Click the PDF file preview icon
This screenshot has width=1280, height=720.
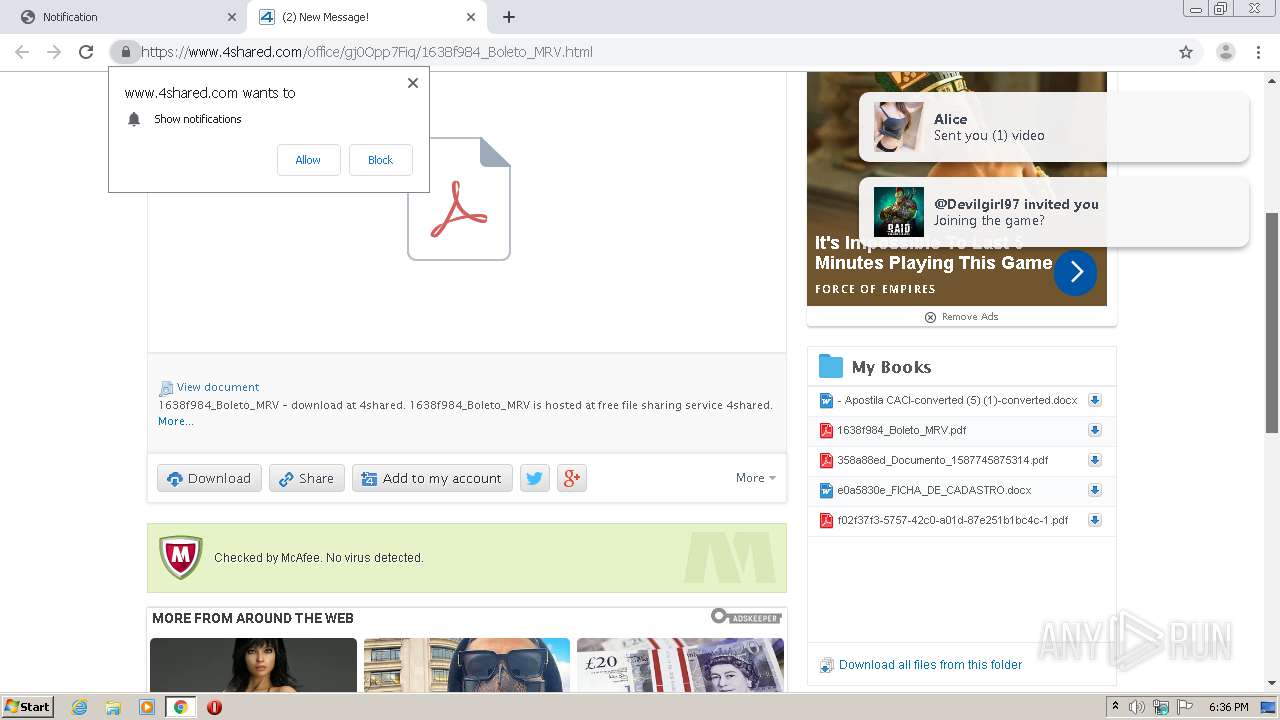point(459,199)
